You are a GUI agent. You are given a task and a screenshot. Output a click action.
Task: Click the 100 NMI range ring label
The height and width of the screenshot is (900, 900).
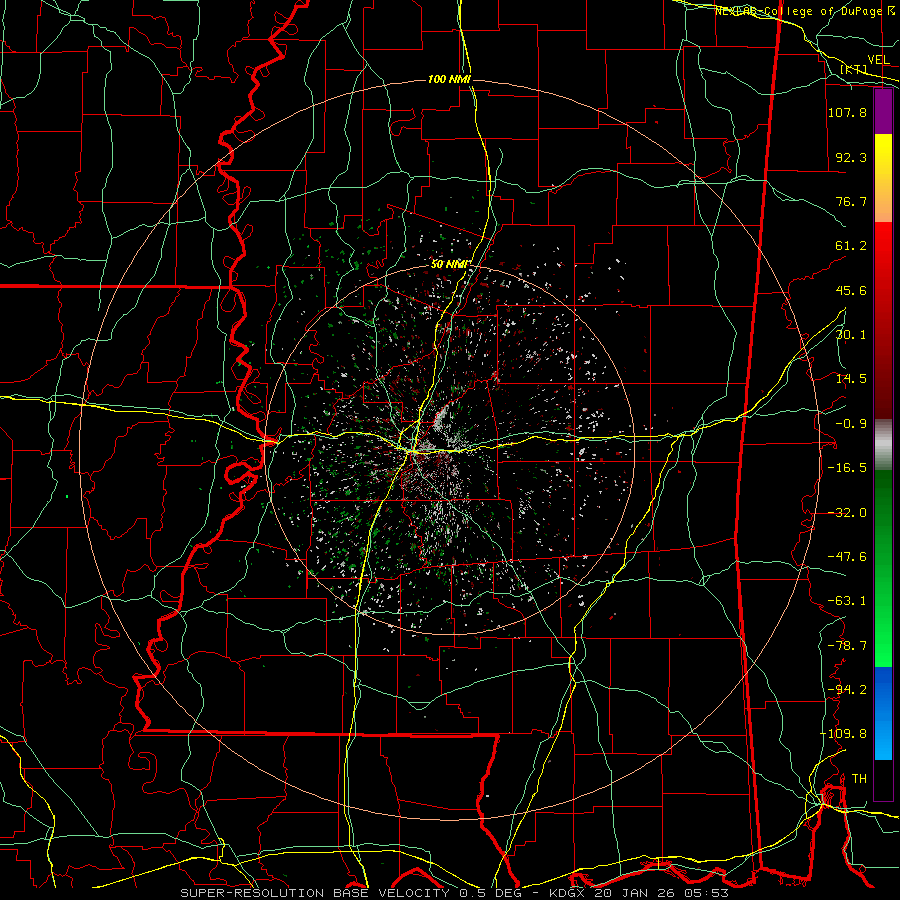449,79
